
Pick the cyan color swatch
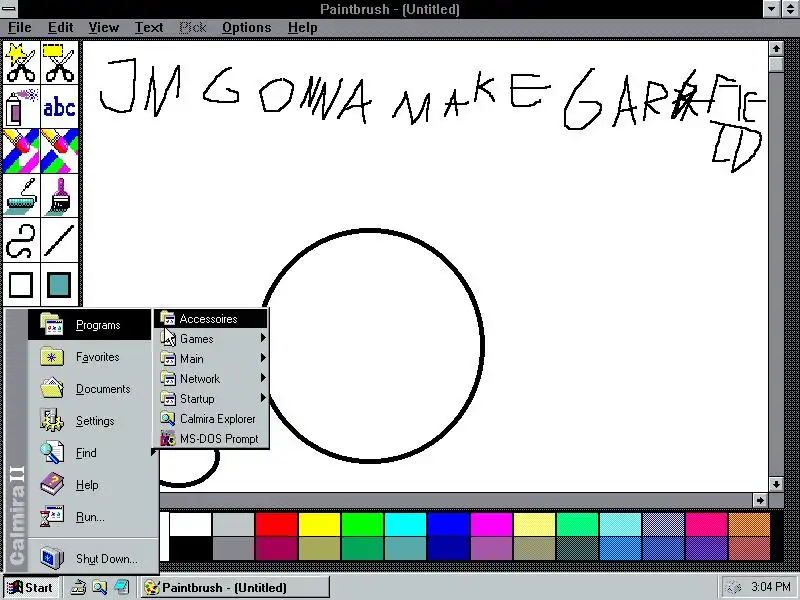(x=405, y=524)
